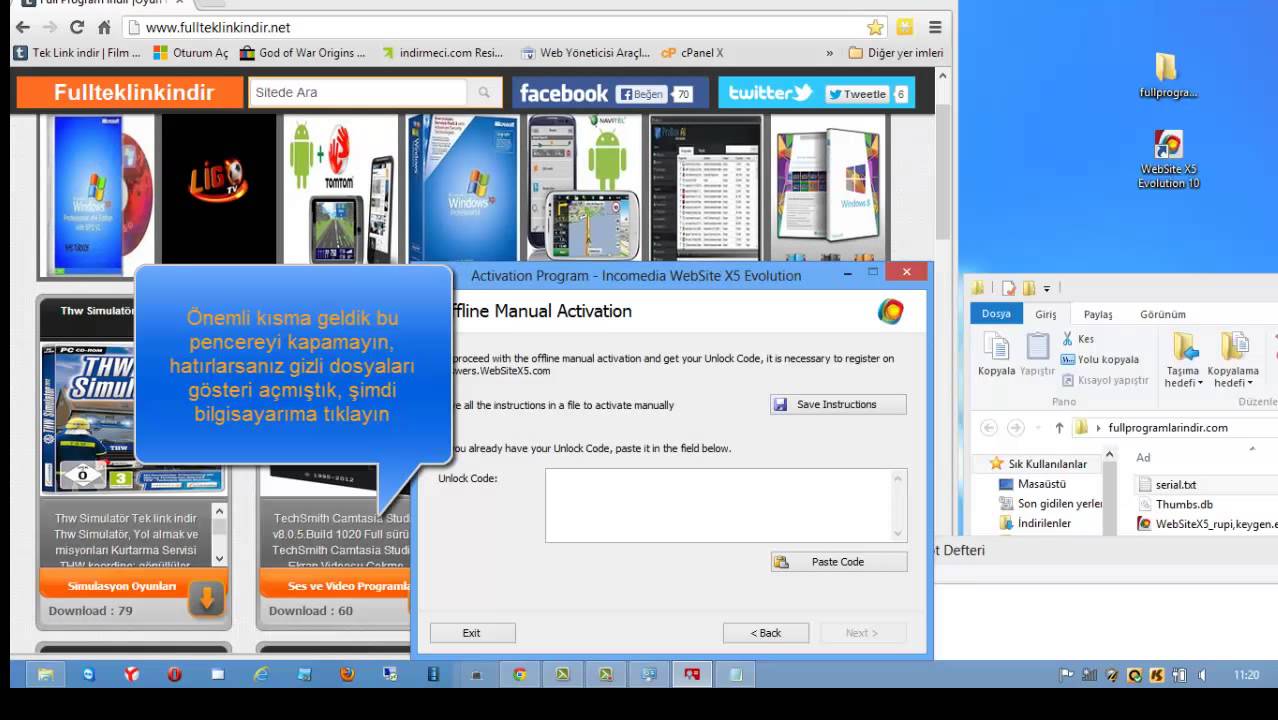Click the Ad column header

[x=1143, y=457]
